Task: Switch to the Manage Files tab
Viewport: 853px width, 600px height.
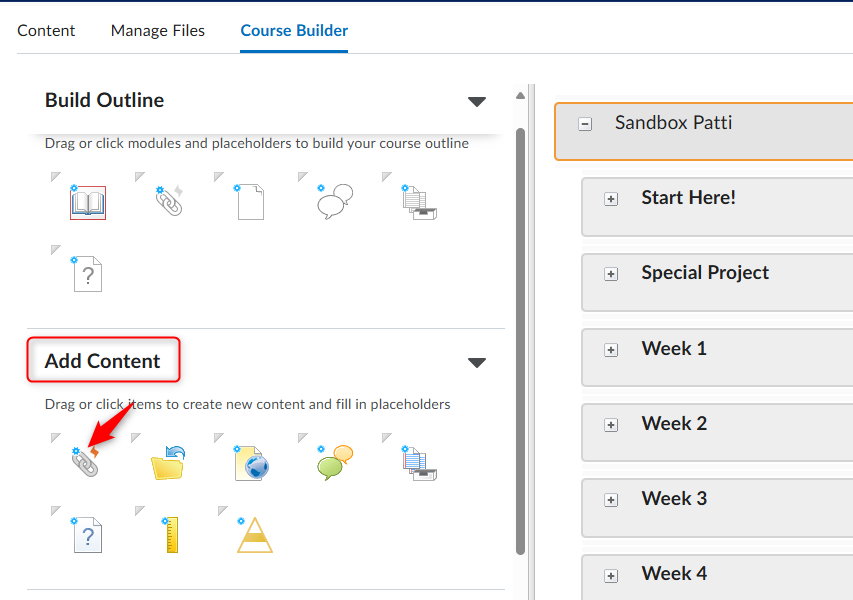Action: pos(158,30)
